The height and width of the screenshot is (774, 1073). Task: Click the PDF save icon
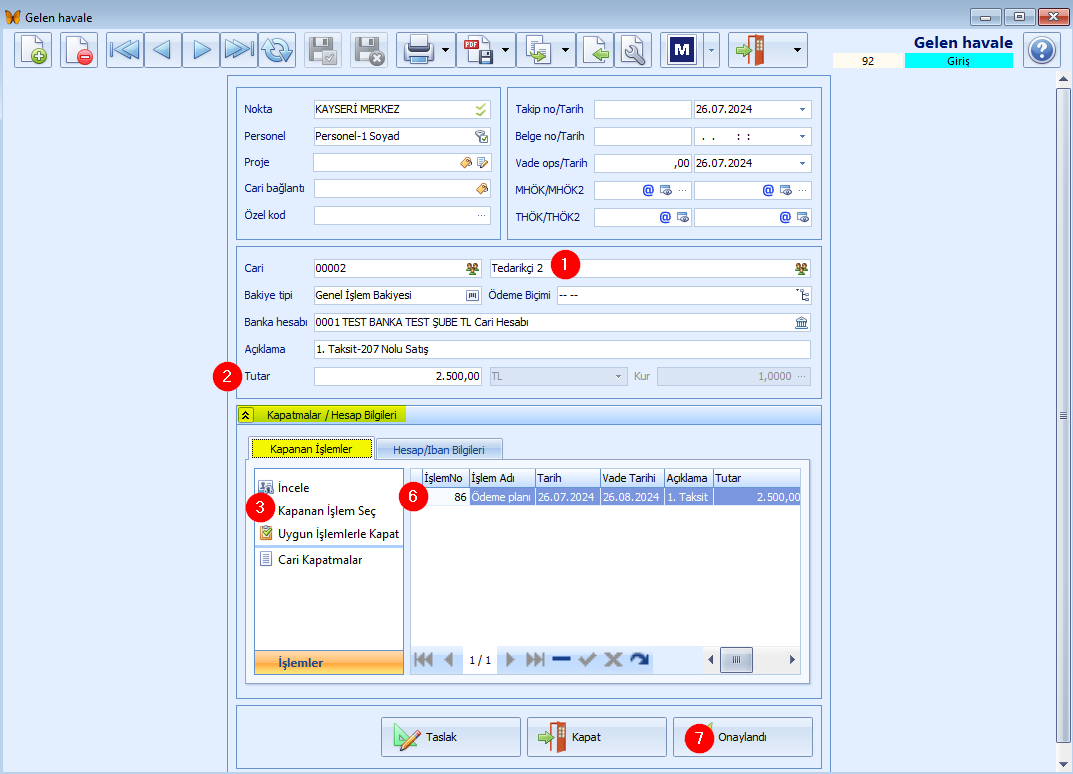pyautogui.click(x=478, y=50)
